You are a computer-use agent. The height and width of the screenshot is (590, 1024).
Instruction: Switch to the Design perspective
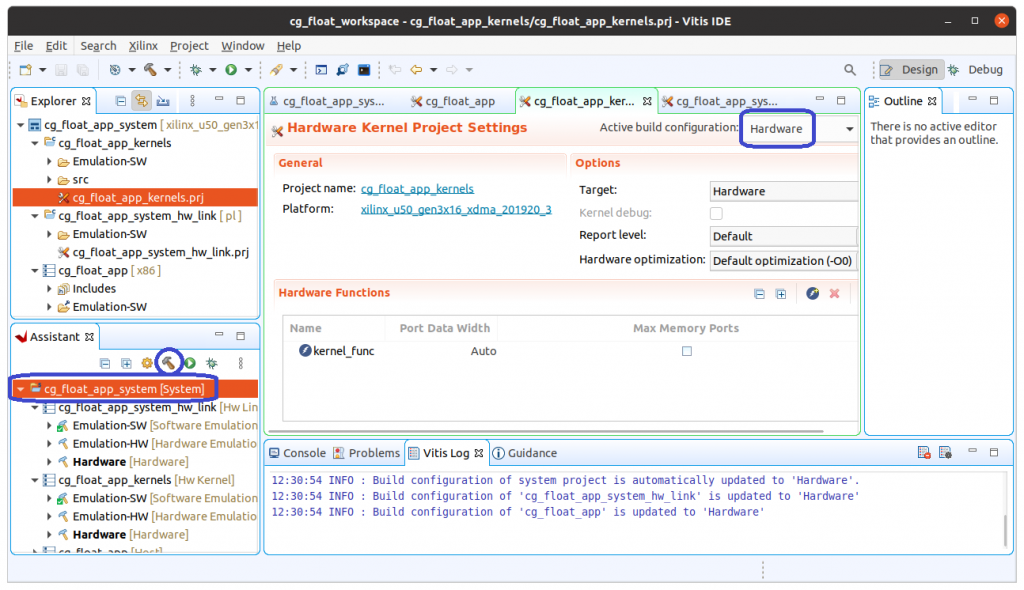[x=910, y=70]
